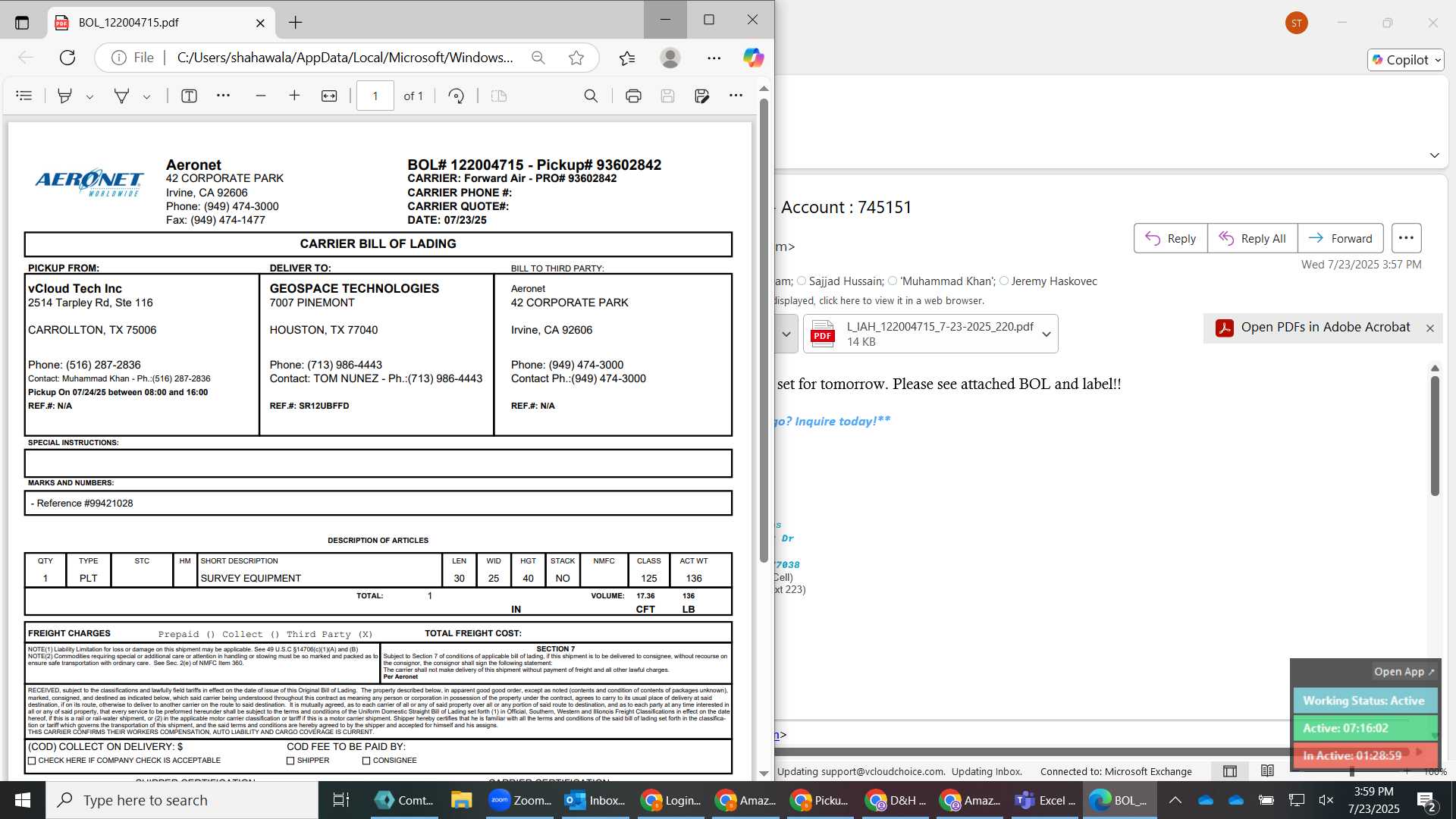Image resolution: width=1456 pixels, height=819 pixels.
Task: Open more message actions ellipsis
Action: click(x=1406, y=238)
